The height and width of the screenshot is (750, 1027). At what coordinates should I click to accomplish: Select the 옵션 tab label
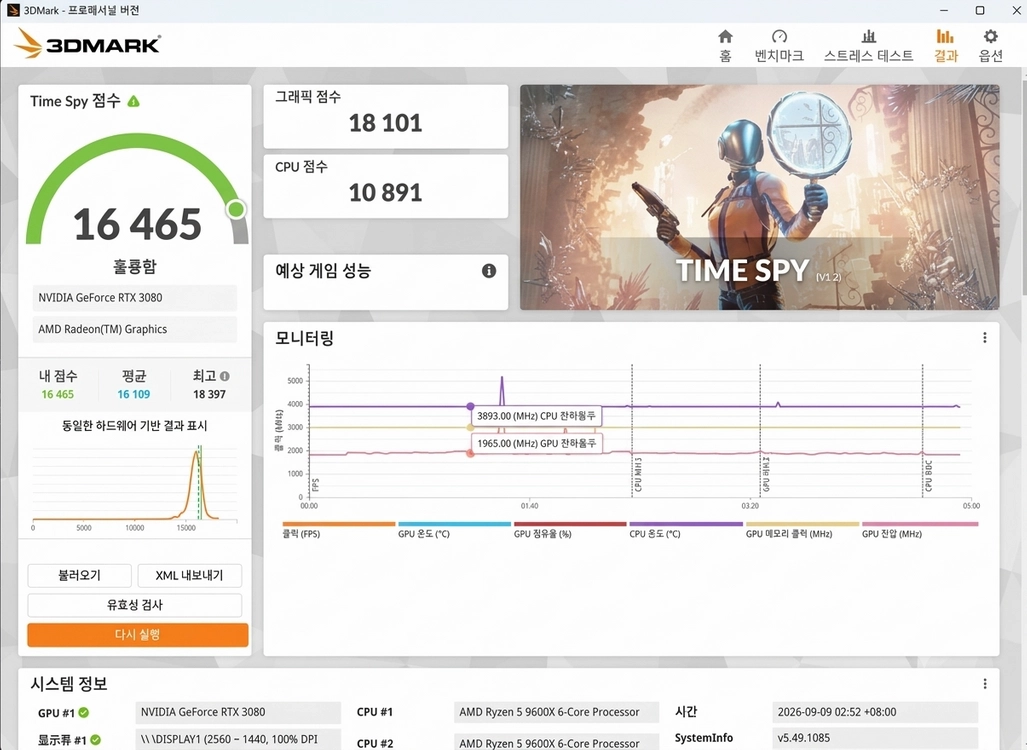tap(990, 56)
